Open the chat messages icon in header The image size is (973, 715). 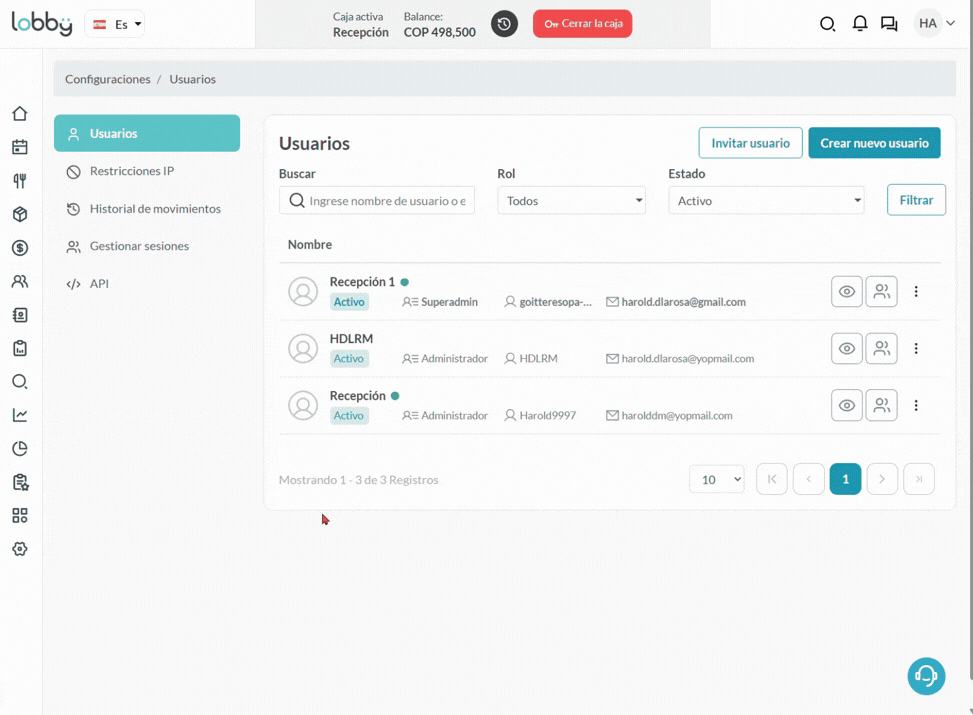click(x=889, y=24)
